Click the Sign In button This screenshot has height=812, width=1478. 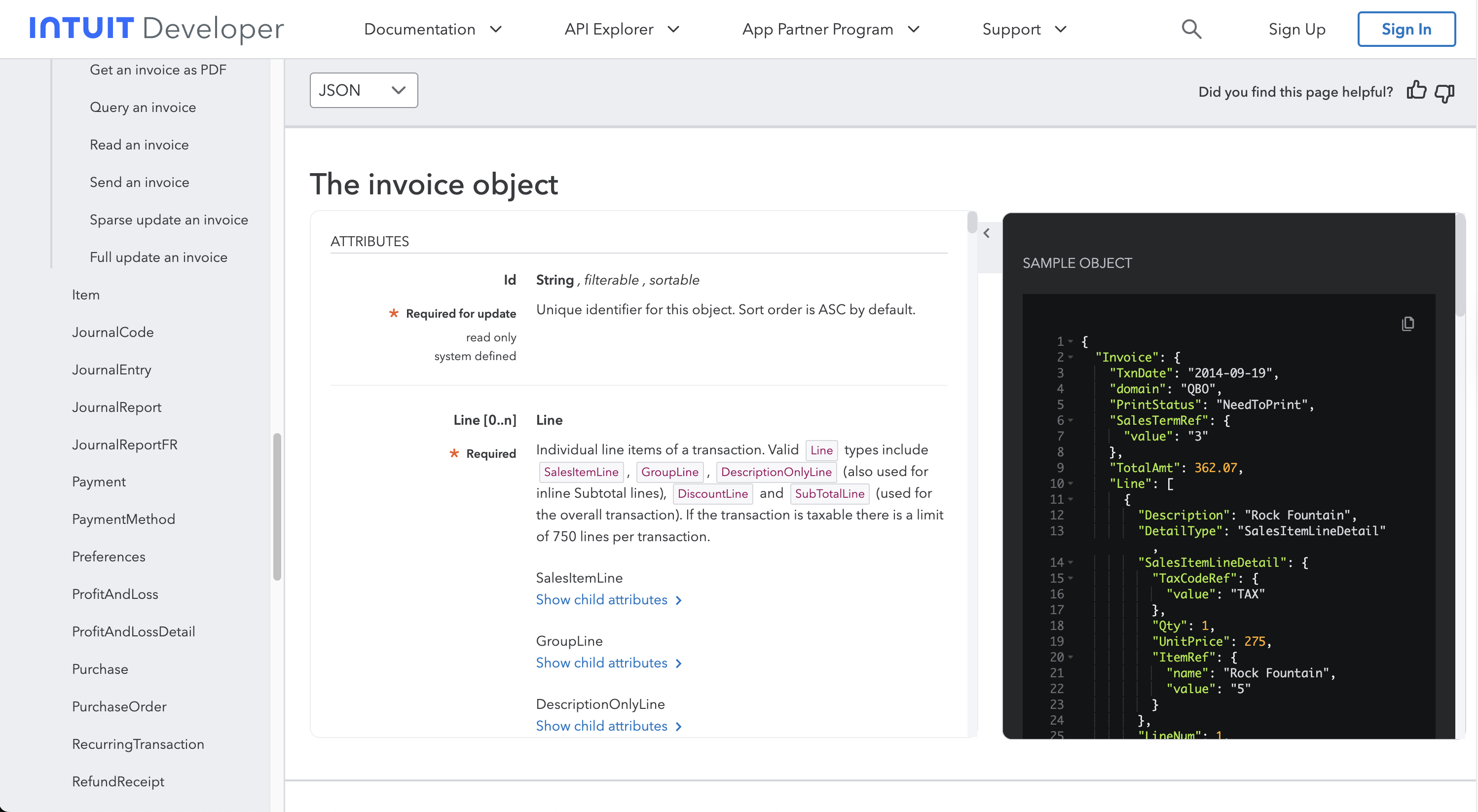pos(1406,29)
